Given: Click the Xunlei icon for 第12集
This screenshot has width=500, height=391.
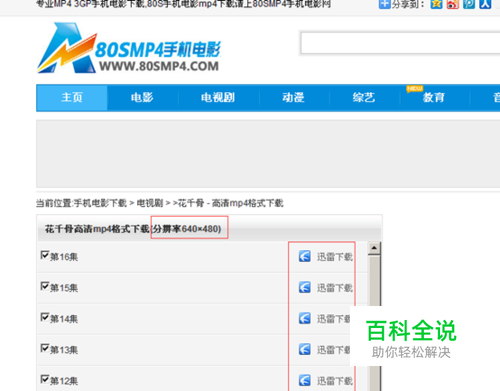Looking at the screenshot, I should point(305,380).
